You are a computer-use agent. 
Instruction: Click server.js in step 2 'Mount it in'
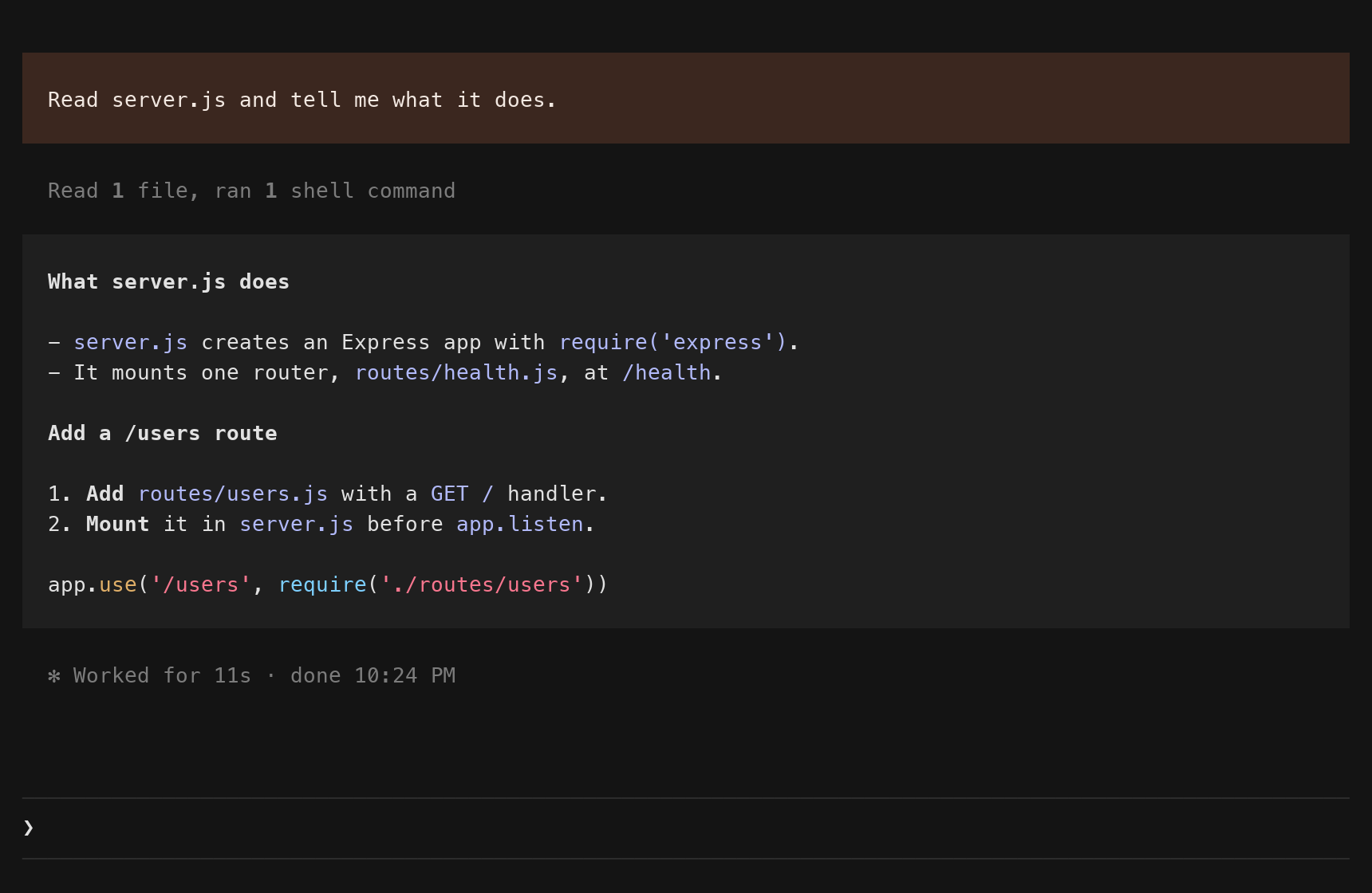coord(297,524)
